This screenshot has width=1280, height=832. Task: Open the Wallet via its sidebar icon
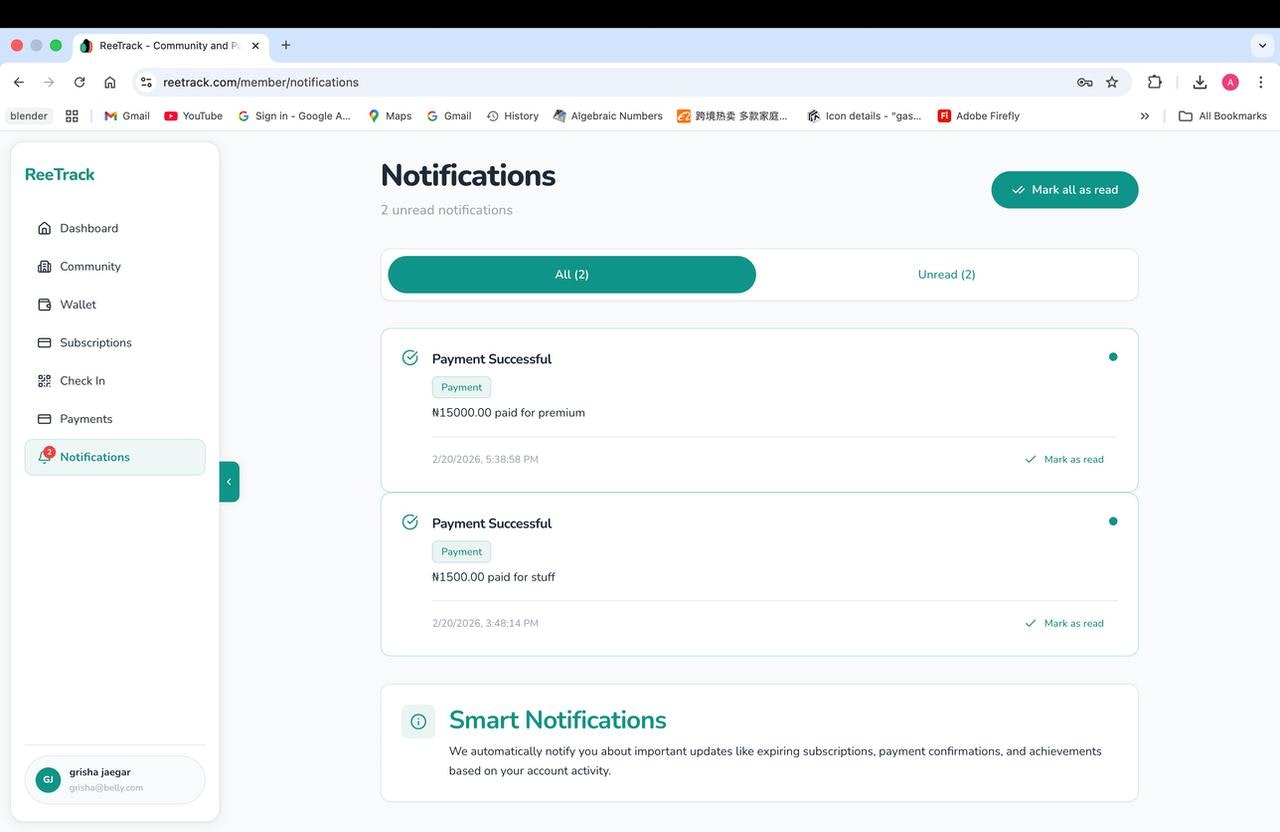44,304
